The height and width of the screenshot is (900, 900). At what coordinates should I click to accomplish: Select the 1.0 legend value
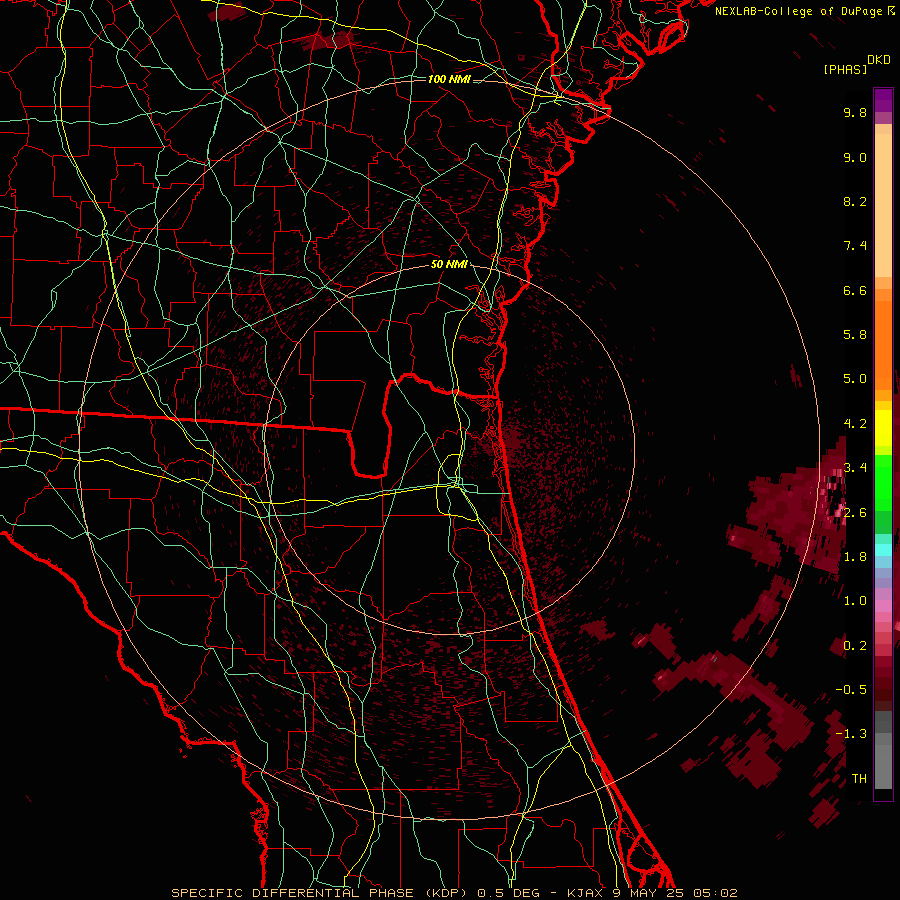pyautogui.click(x=855, y=601)
